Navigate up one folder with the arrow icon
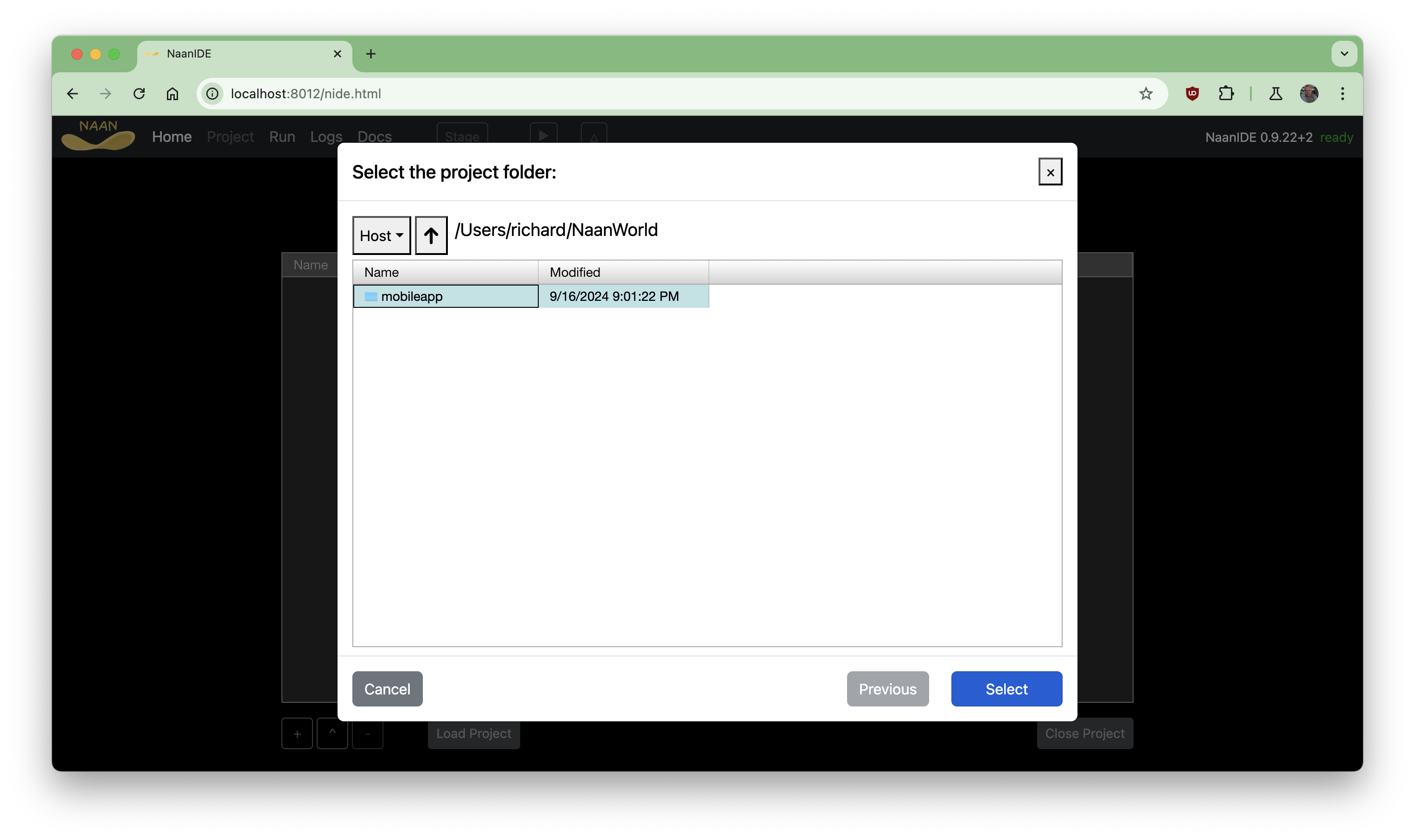 point(431,235)
